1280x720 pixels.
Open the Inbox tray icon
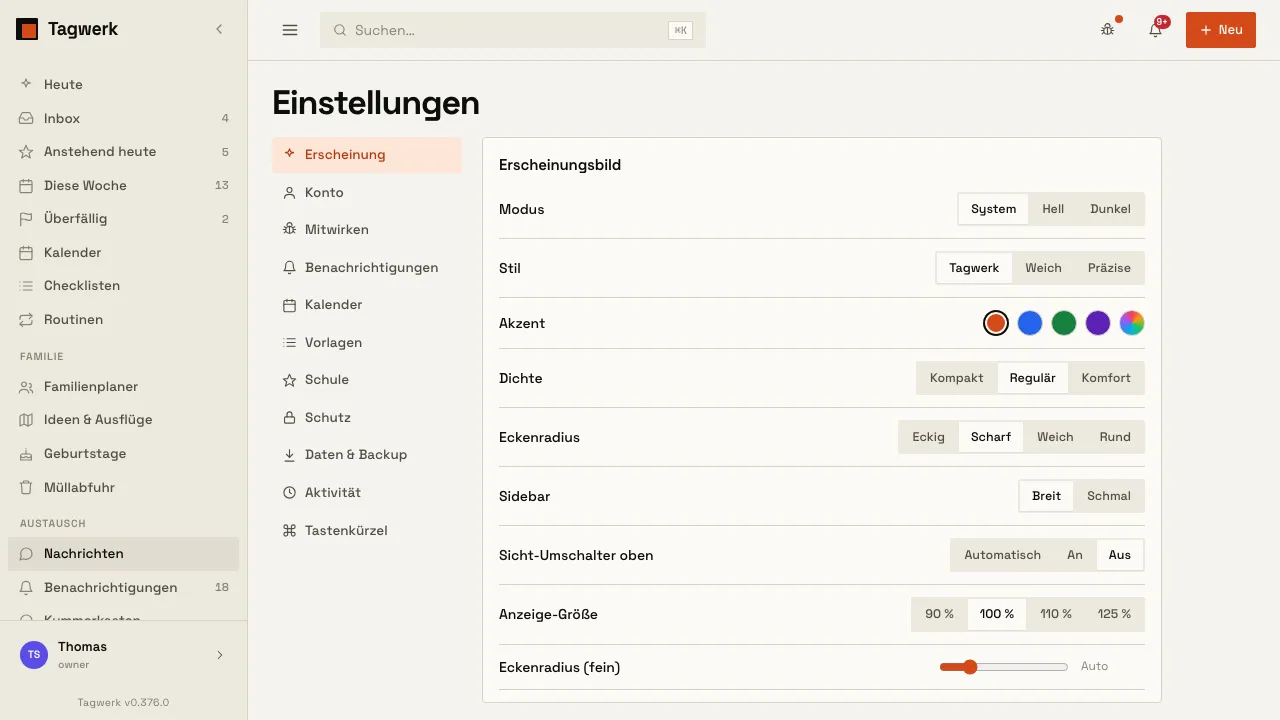[26, 118]
